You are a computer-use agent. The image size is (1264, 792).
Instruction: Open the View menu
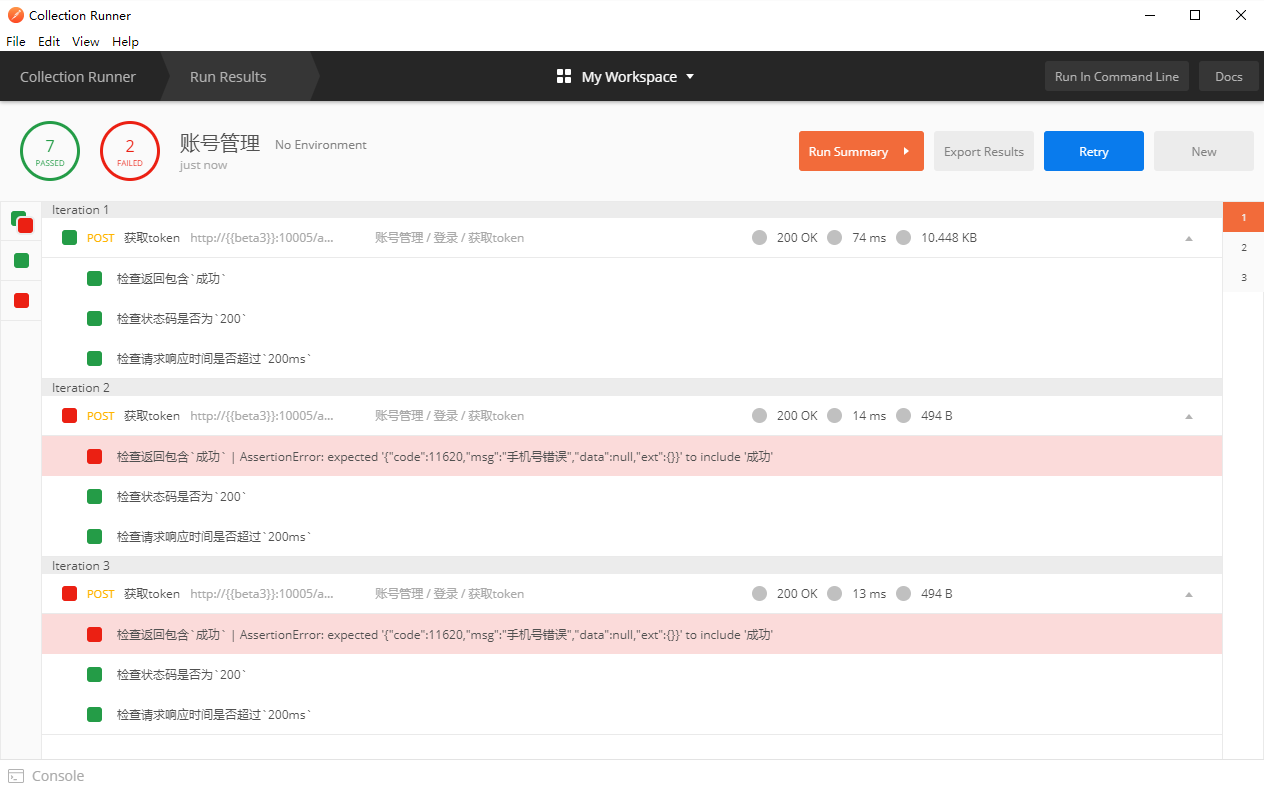click(x=86, y=42)
